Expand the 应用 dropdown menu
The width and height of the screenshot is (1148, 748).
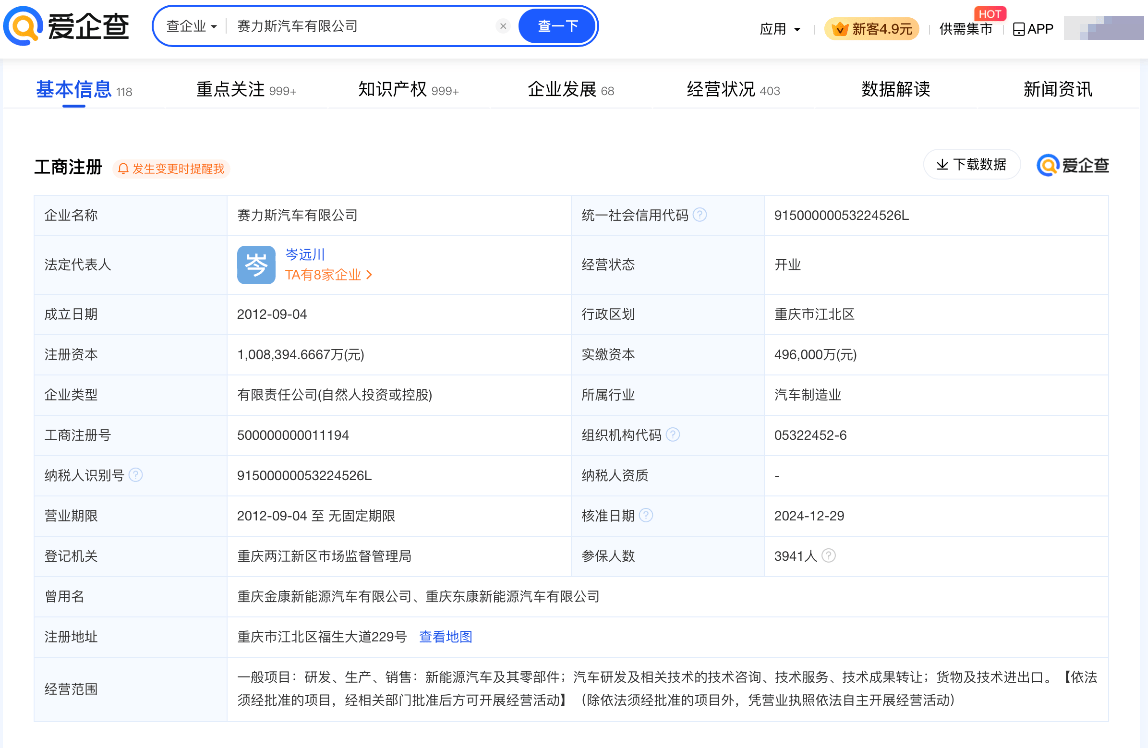780,29
